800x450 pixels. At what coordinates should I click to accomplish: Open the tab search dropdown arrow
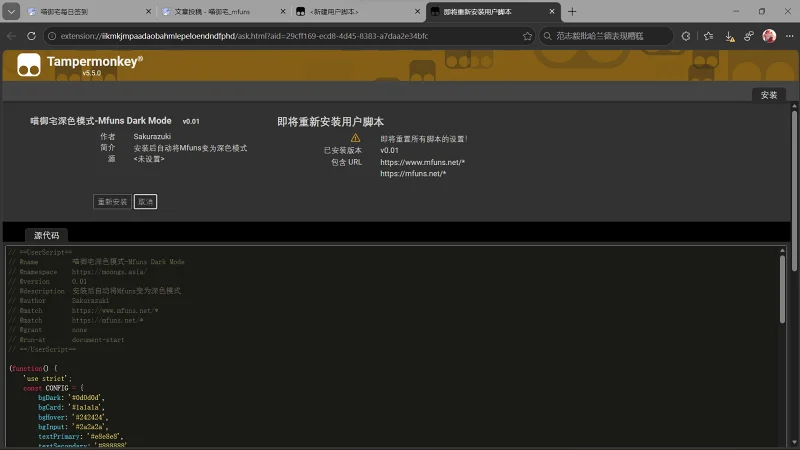(x=11, y=11)
